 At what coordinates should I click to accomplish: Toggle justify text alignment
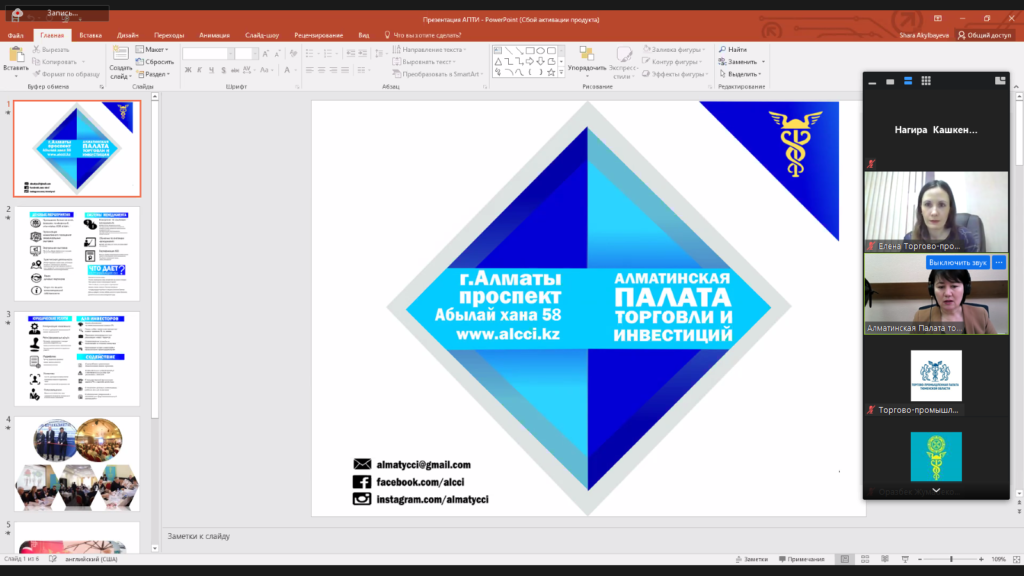pos(345,70)
